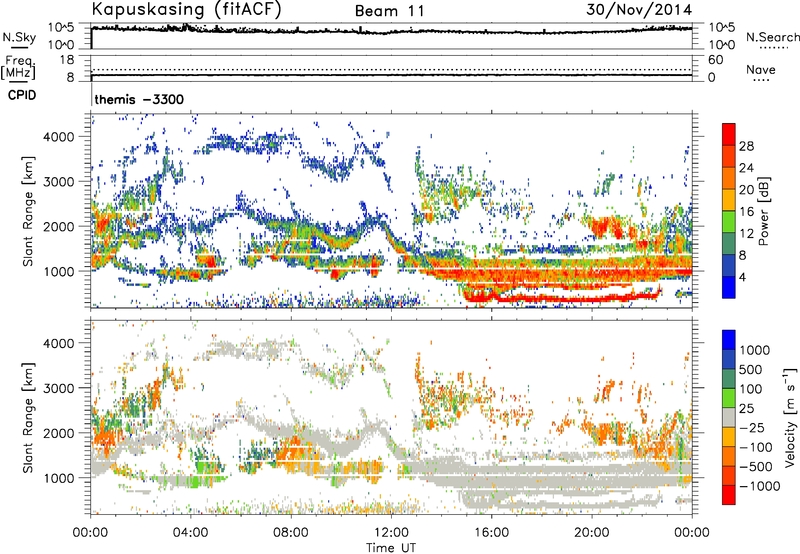800x554 pixels.
Task: Click the solid frequency line in Freq. panel
Action: tap(391, 75)
